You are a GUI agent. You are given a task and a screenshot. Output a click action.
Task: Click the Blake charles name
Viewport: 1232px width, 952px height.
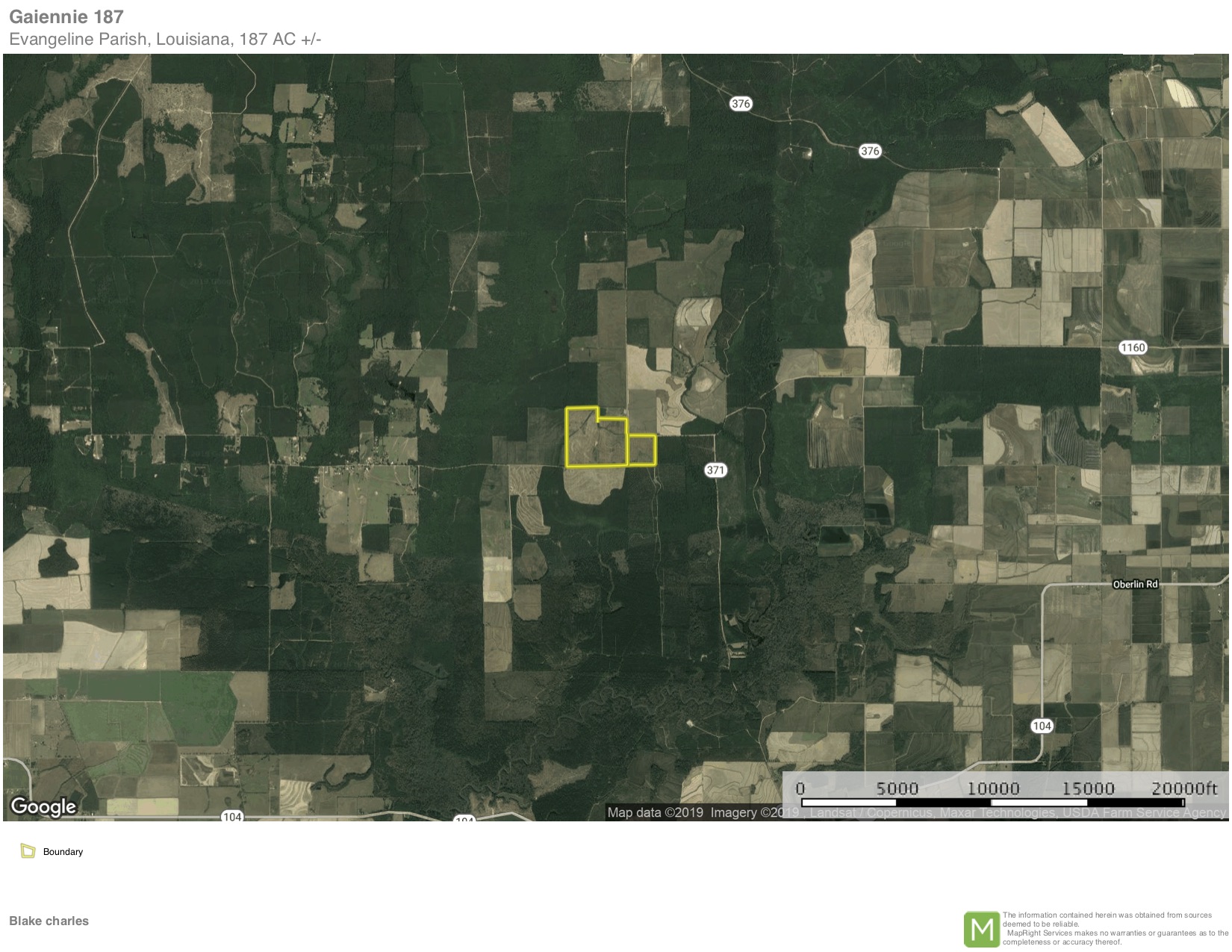49,921
